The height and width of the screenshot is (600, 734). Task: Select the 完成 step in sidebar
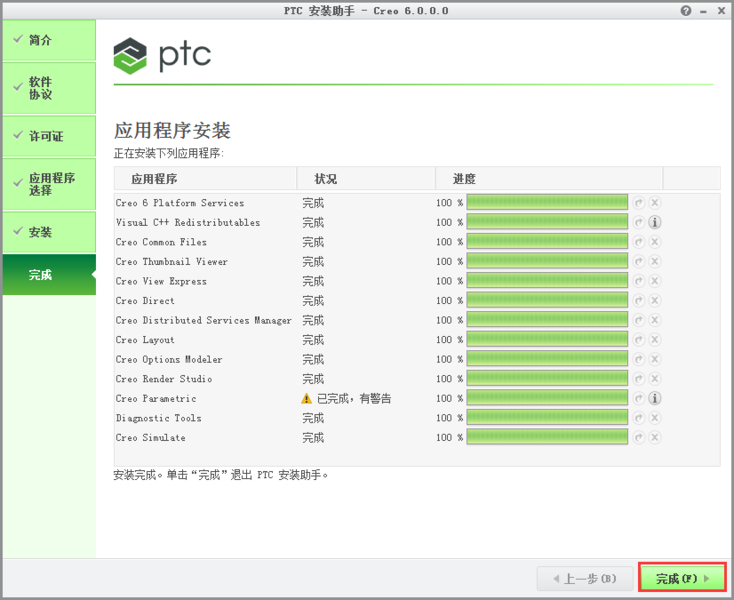[49, 275]
